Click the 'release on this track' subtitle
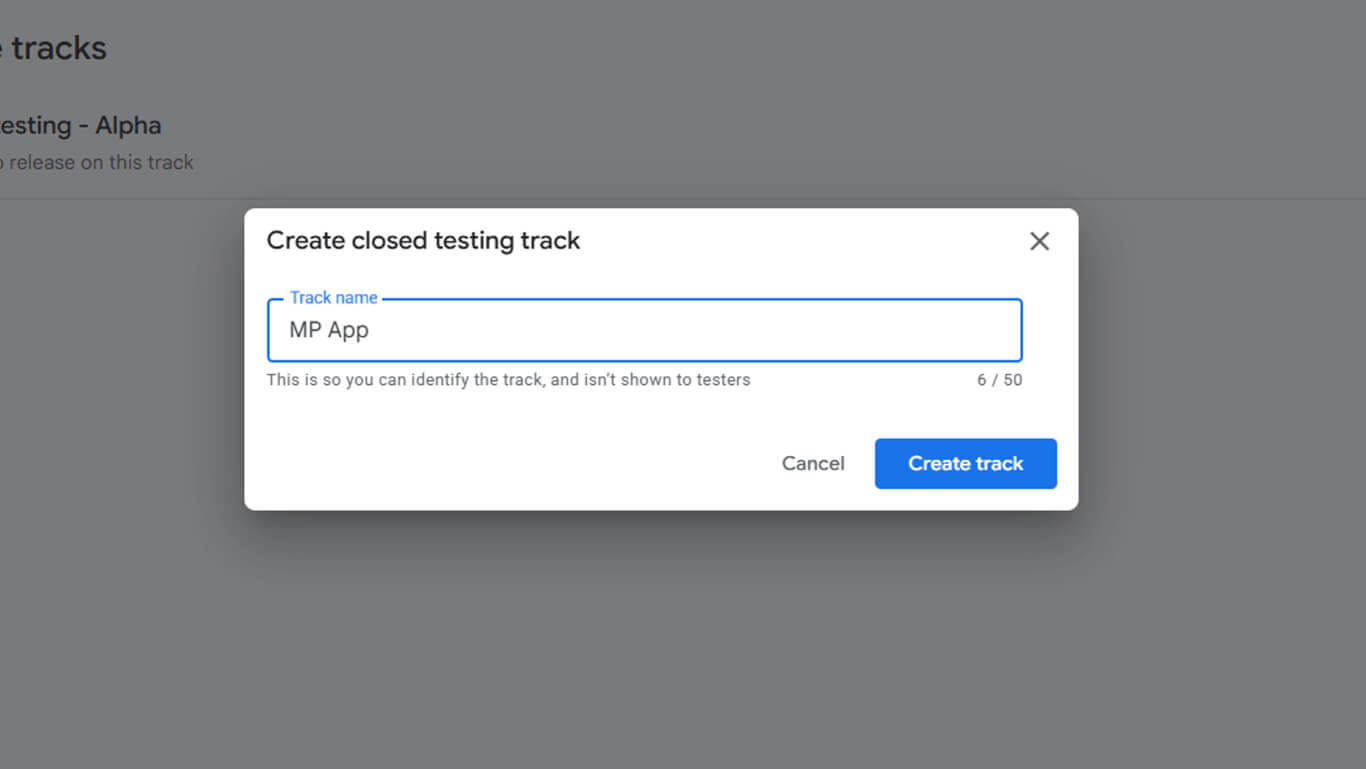 [100, 163]
